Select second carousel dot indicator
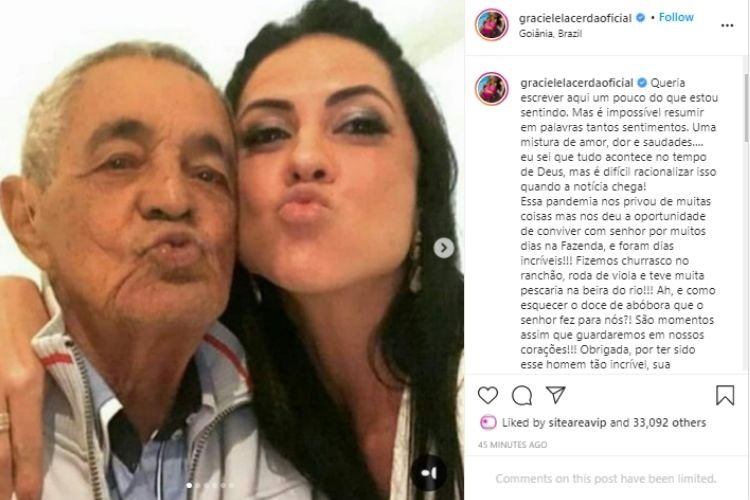This screenshot has width=750, height=500. click(198, 486)
